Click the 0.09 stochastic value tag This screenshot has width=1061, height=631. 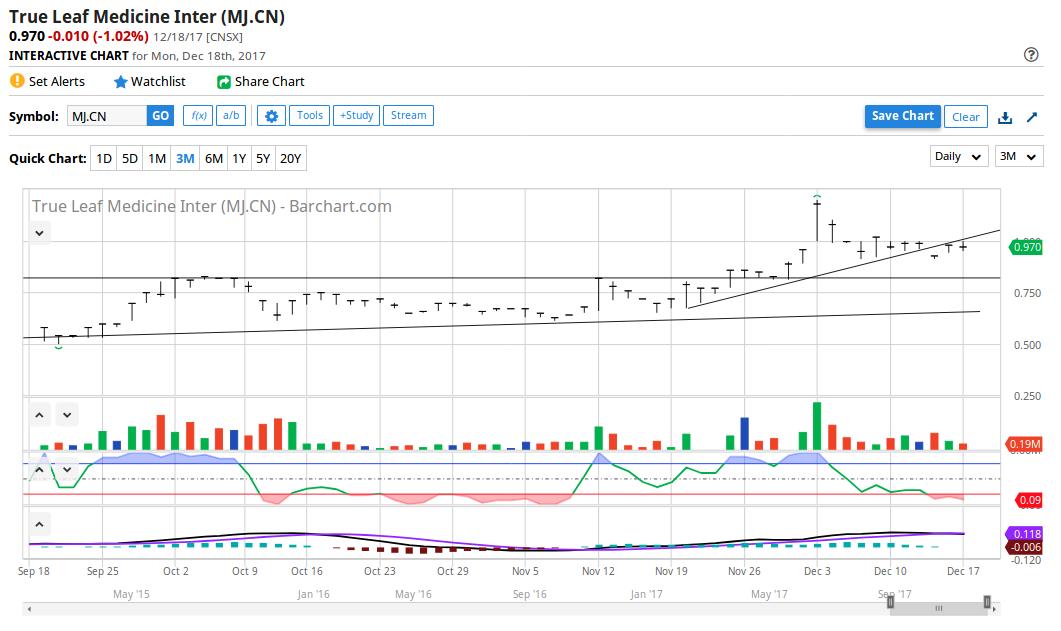pos(1029,500)
